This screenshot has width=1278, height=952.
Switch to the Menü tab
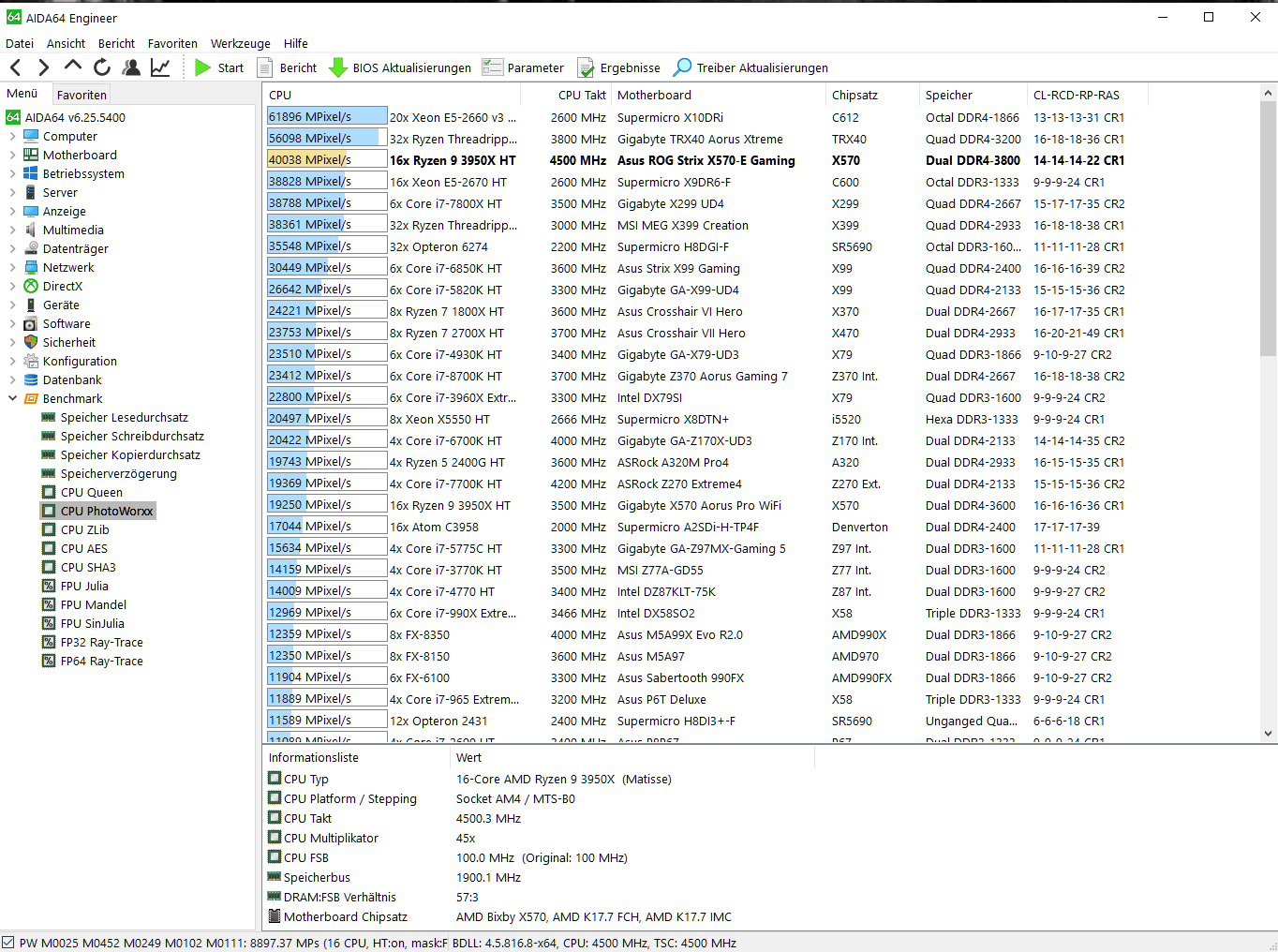pos(22,94)
